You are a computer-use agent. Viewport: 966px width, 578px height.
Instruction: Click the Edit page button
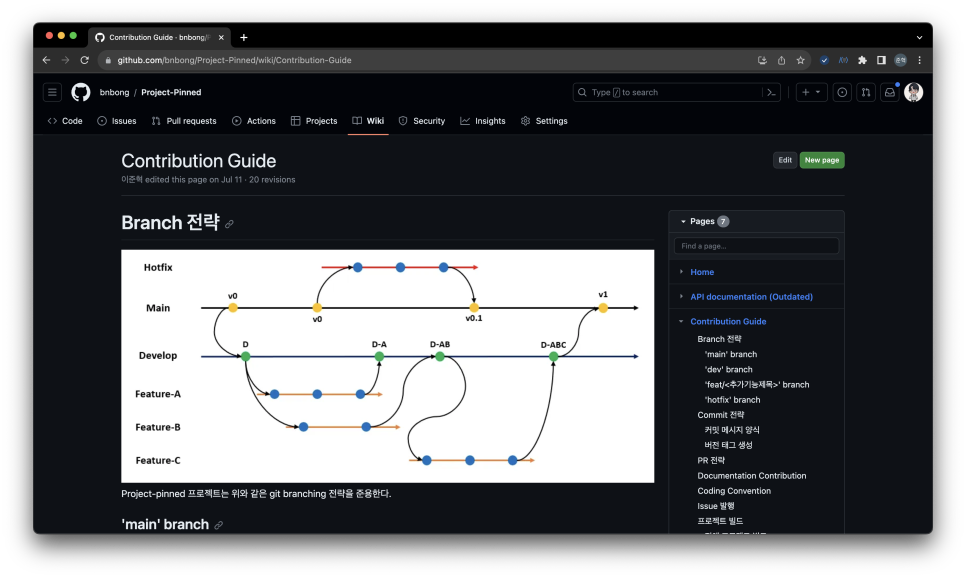tap(785, 160)
